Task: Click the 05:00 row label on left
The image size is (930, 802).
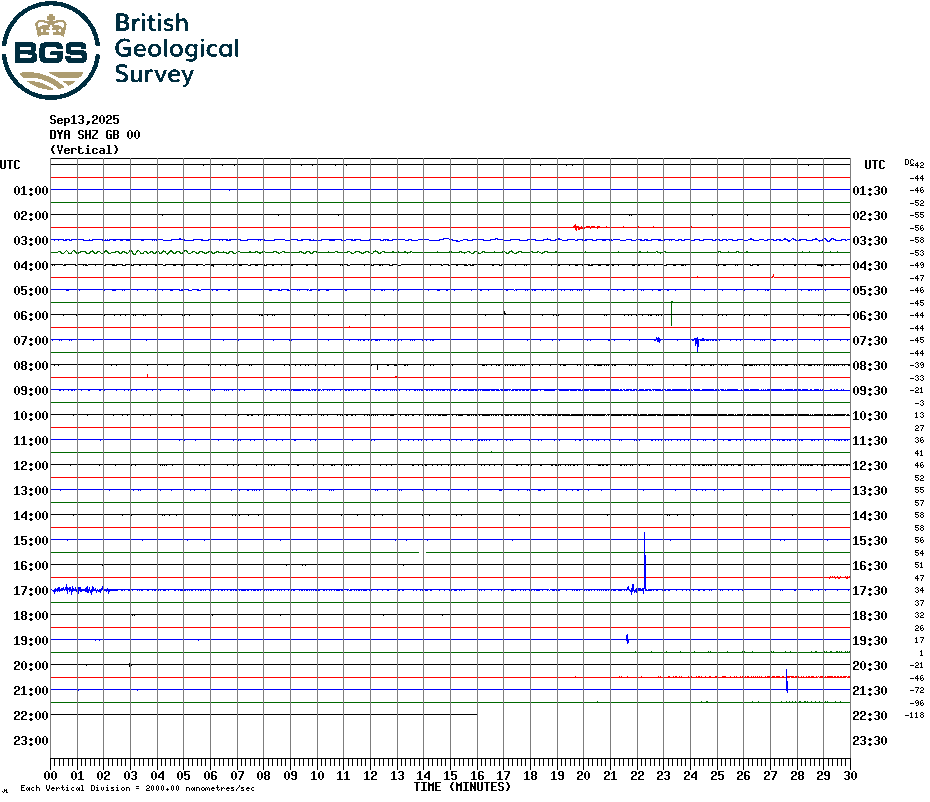Action: point(31,291)
